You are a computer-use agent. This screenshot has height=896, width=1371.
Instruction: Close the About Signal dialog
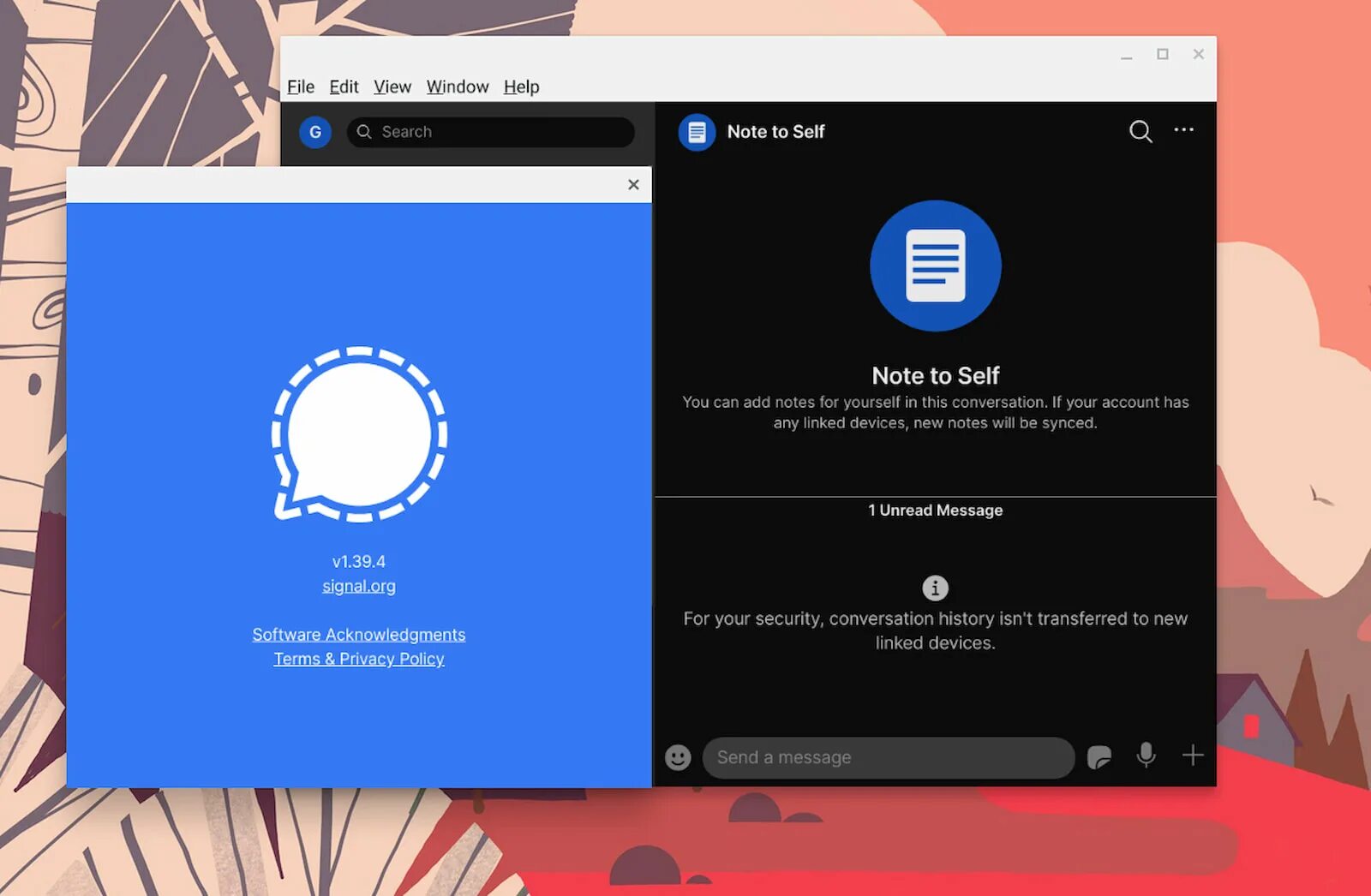click(633, 184)
